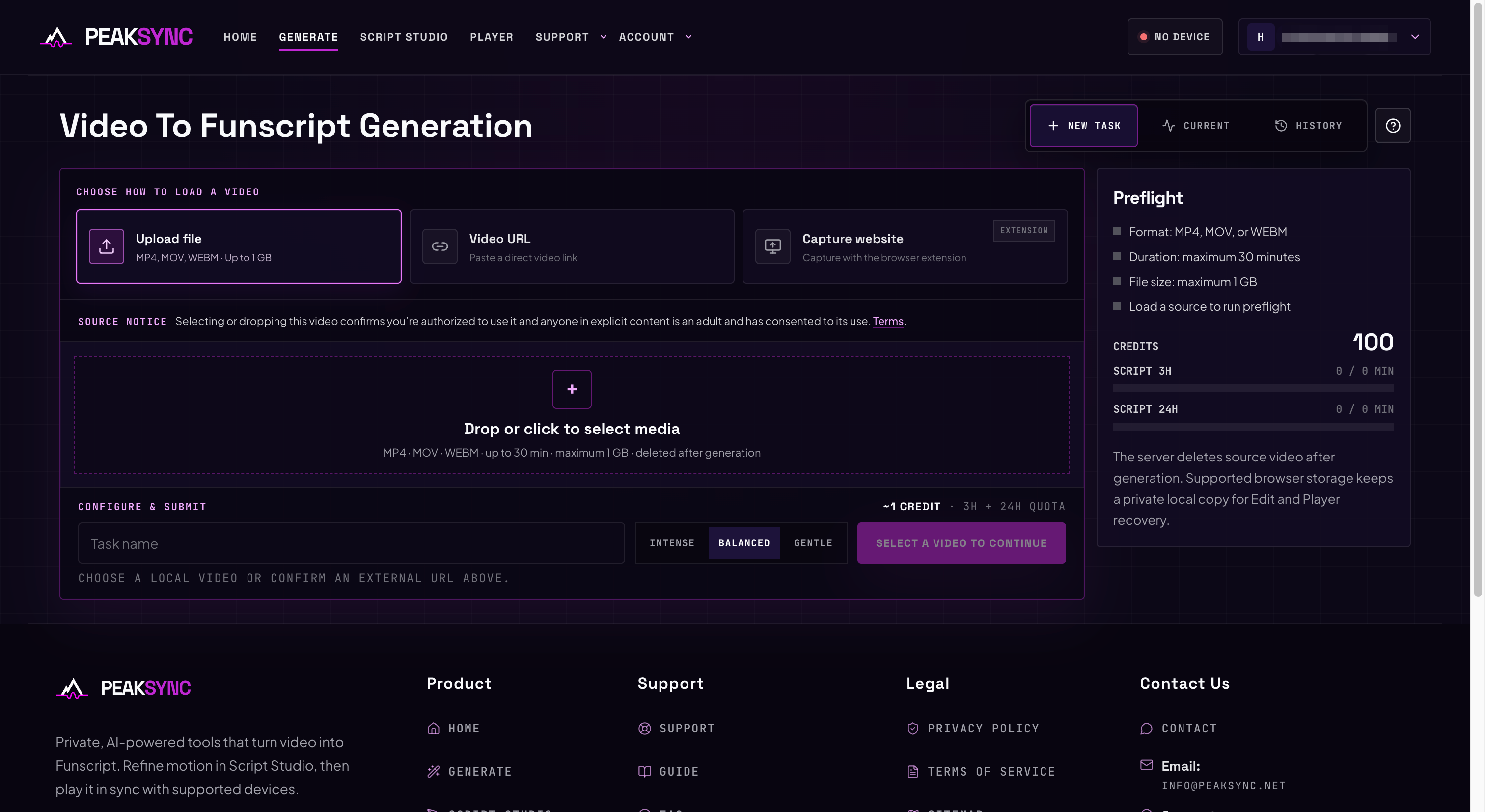1485x812 pixels.
Task: Click the Drop or click to select media area
Action: (572, 415)
